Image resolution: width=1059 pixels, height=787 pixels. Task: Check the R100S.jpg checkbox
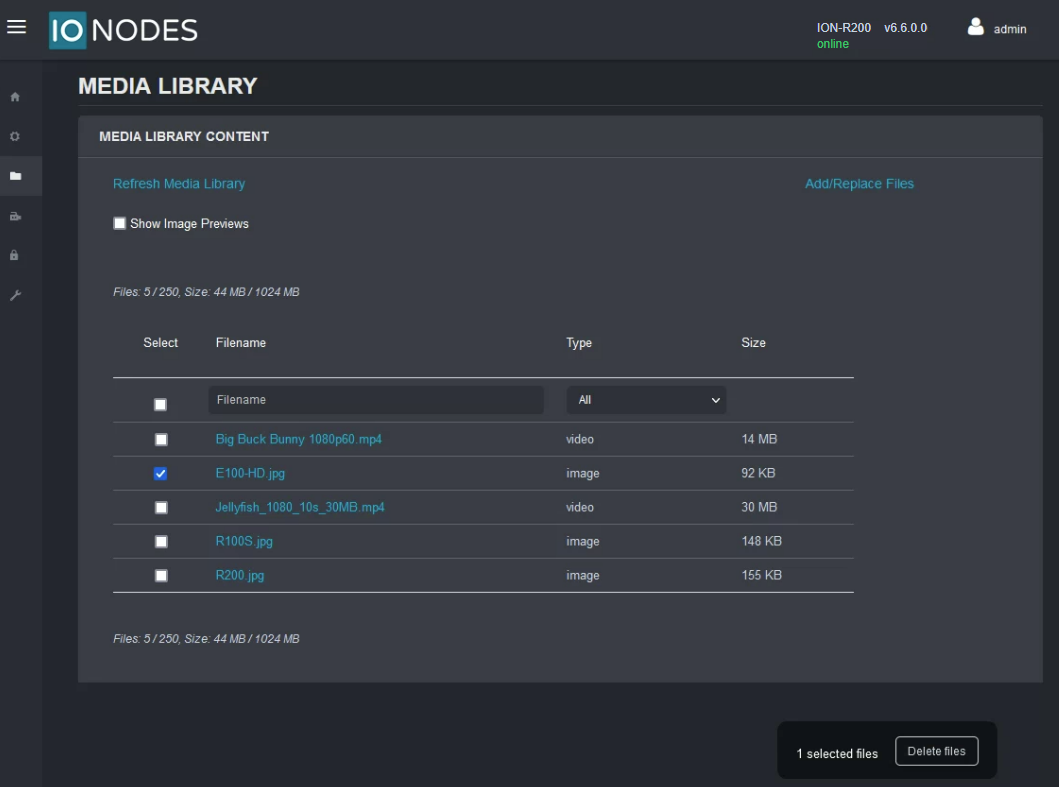(x=161, y=542)
